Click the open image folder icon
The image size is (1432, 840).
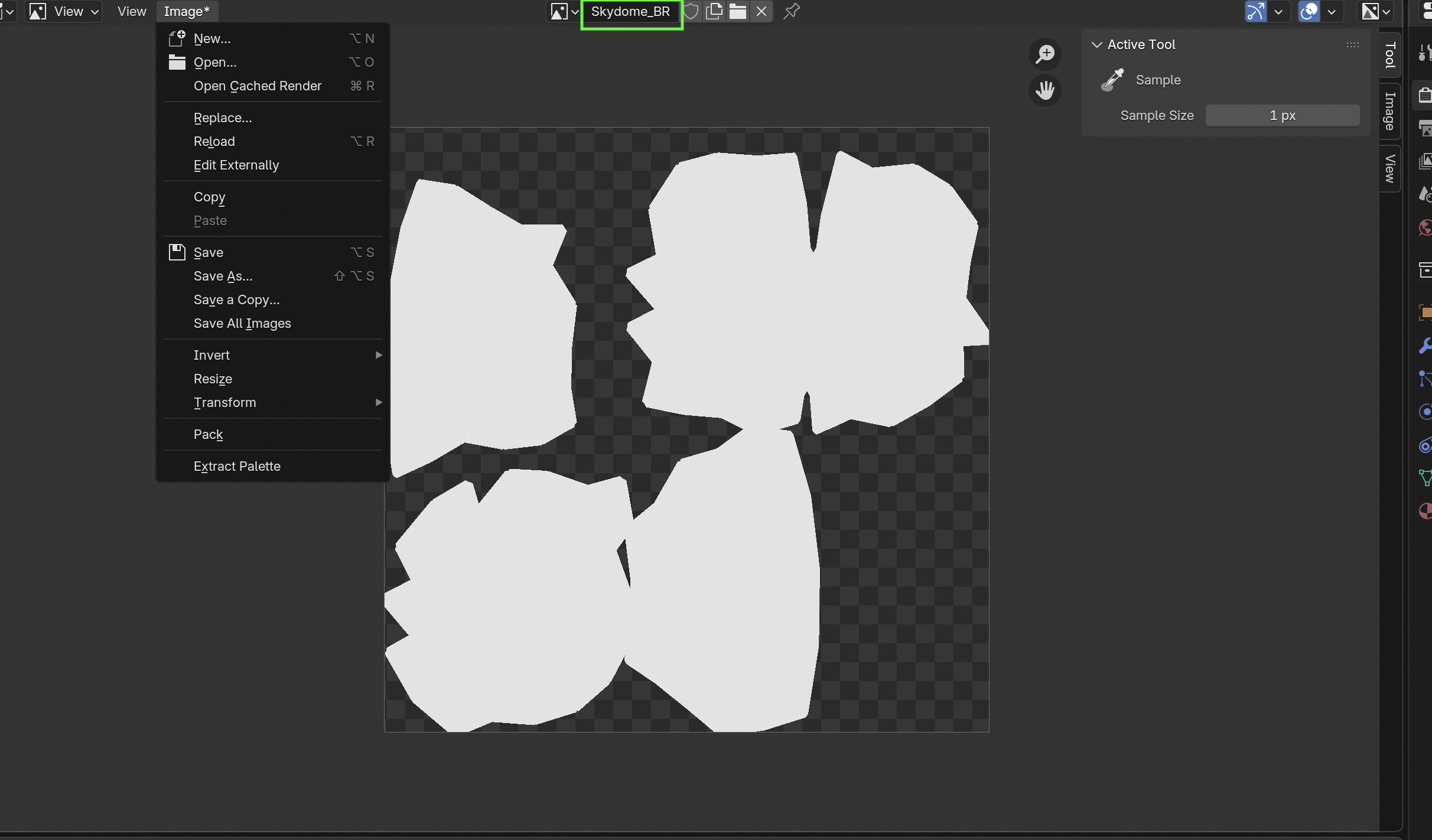[738, 11]
